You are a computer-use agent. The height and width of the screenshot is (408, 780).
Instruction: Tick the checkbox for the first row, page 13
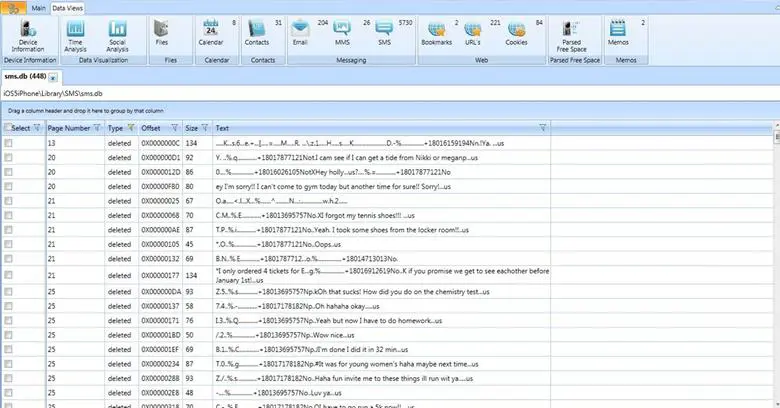point(9,143)
